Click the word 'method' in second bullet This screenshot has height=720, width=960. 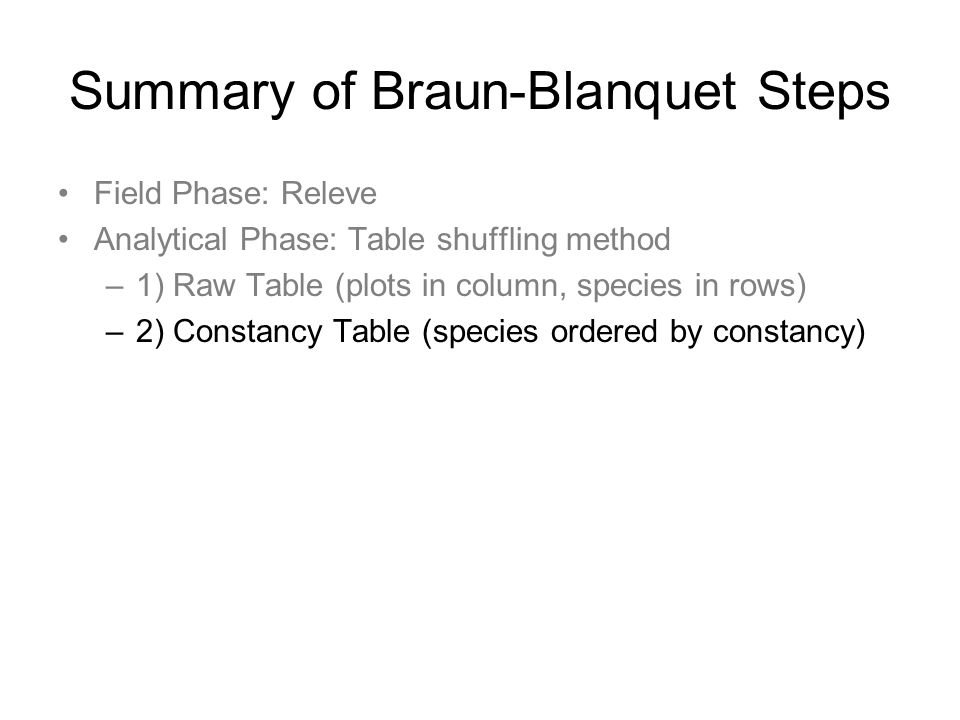click(618, 239)
